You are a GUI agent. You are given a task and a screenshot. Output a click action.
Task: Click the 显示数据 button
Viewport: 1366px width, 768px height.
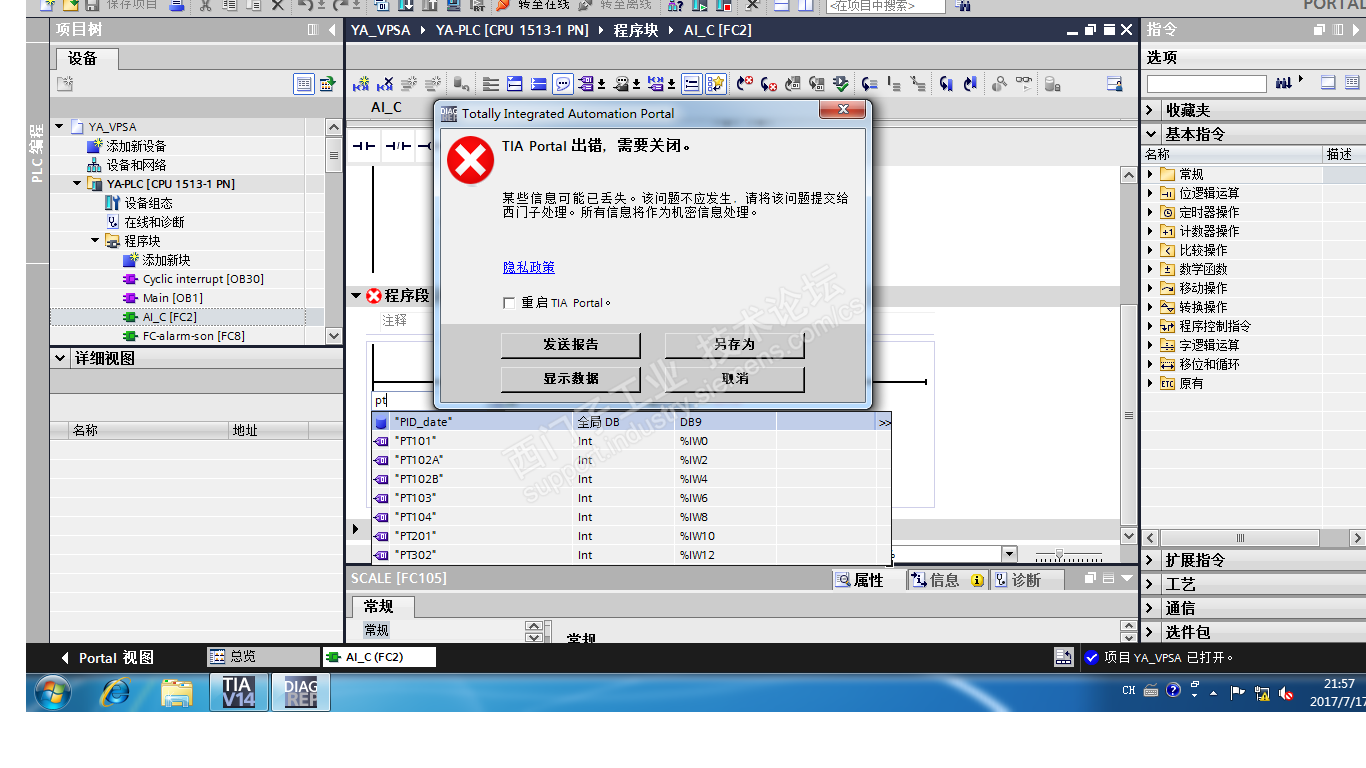[571, 379]
